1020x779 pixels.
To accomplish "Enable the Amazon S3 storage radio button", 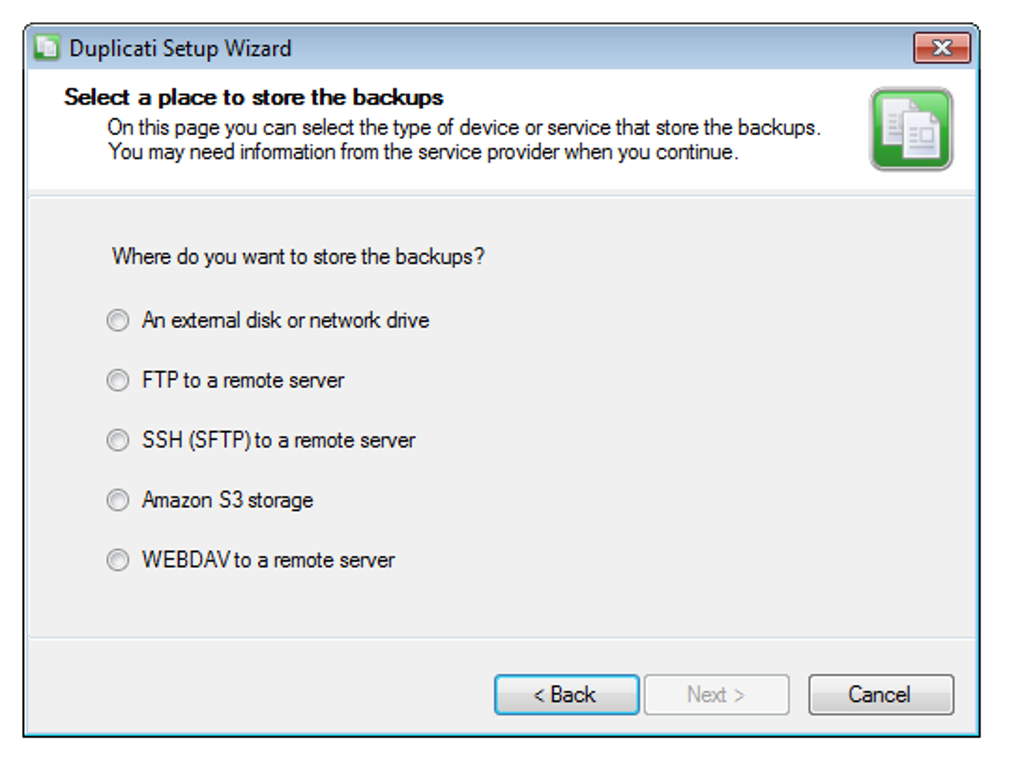I will point(118,500).
